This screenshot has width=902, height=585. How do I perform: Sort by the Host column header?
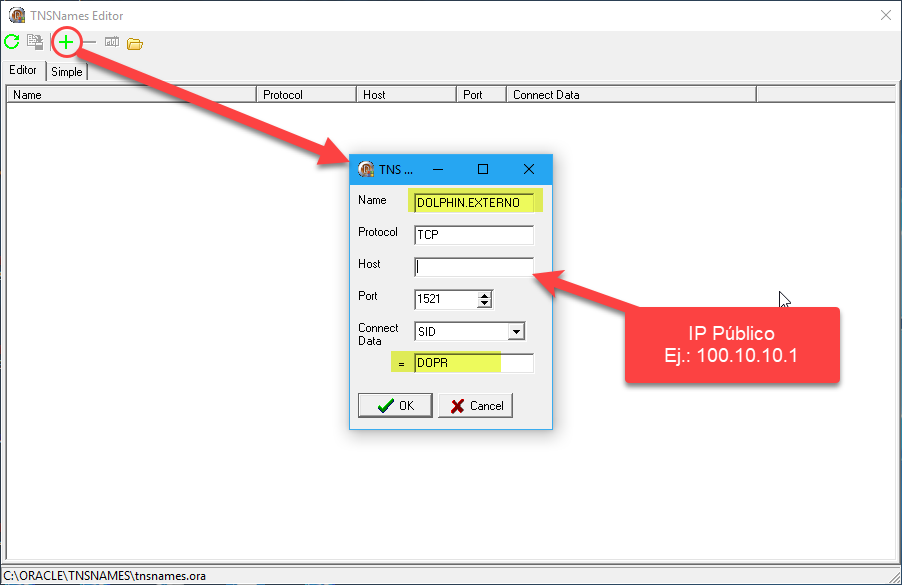click(406, 94)
